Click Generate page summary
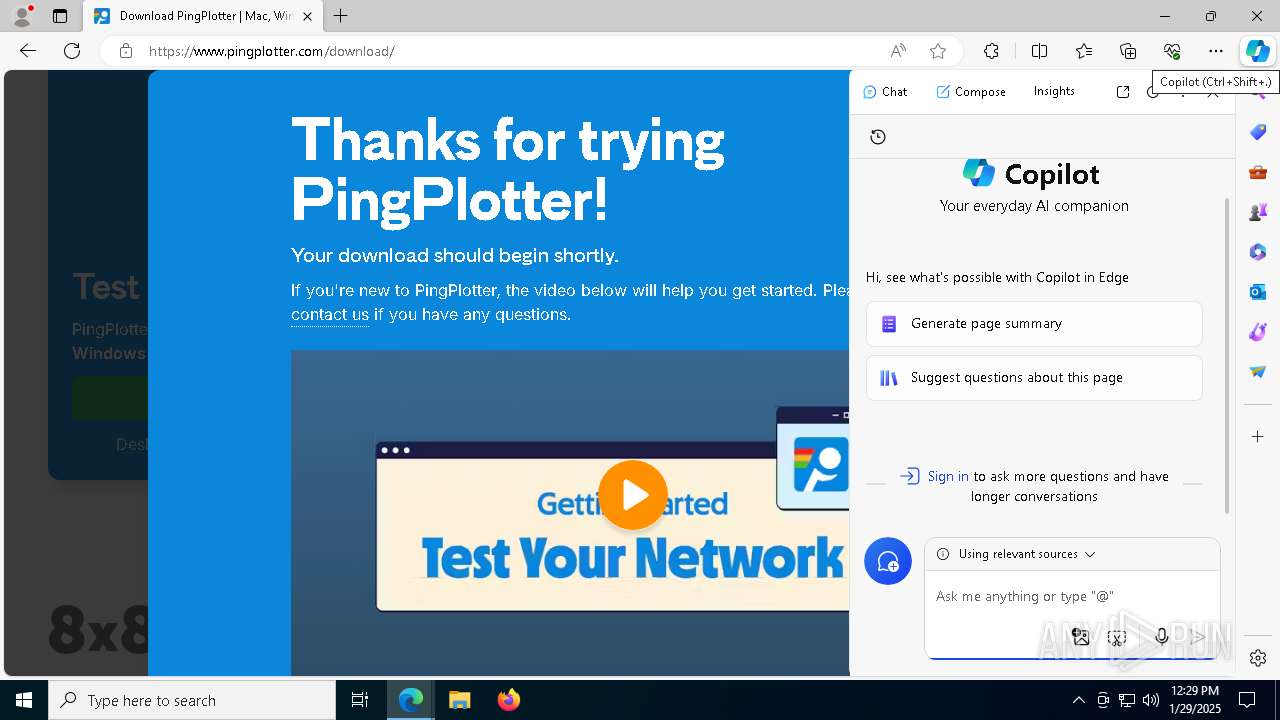The height and width of the screenshot is (720, 1280). pyautogui.click(x=1034, y=324)
